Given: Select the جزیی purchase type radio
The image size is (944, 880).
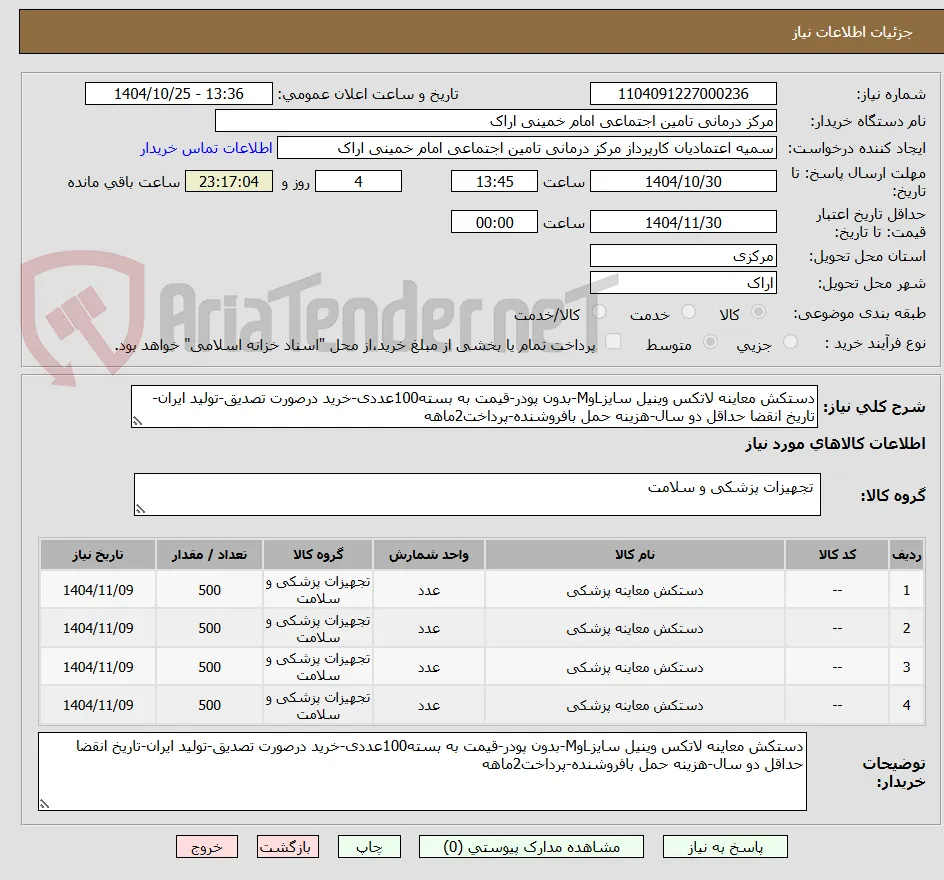Looking at the screenshot, I should 790,342.
